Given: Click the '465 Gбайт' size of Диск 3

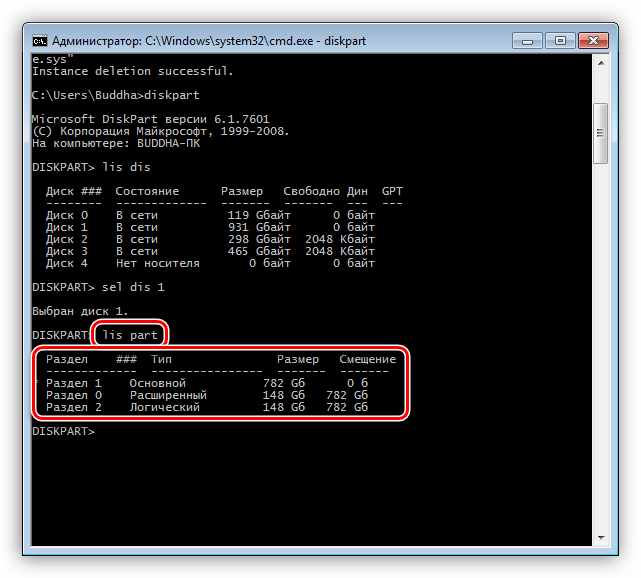Looking at the screenshot, I should pyautogui.click(x=259, y=251).
